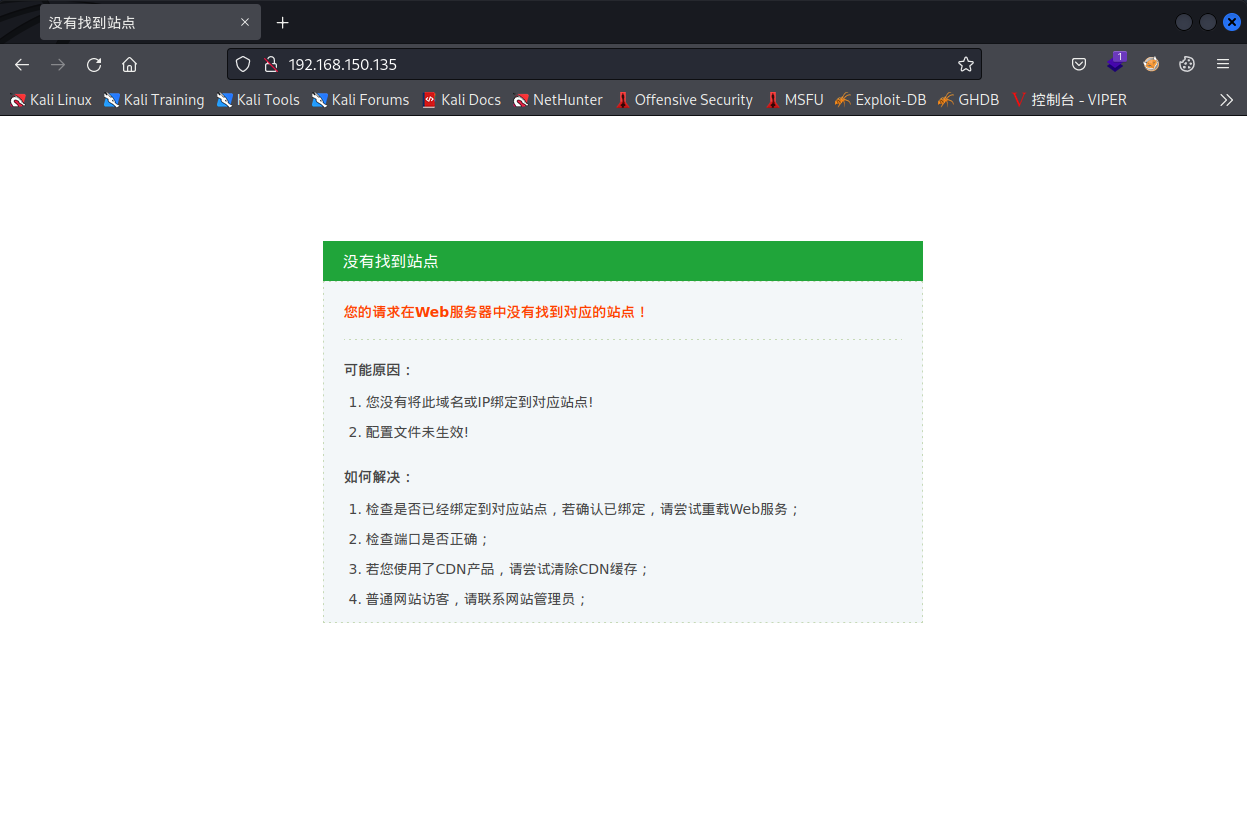Open a new browser tab
The height and width of the screenshot is (825, 1247).
[283, 22]
